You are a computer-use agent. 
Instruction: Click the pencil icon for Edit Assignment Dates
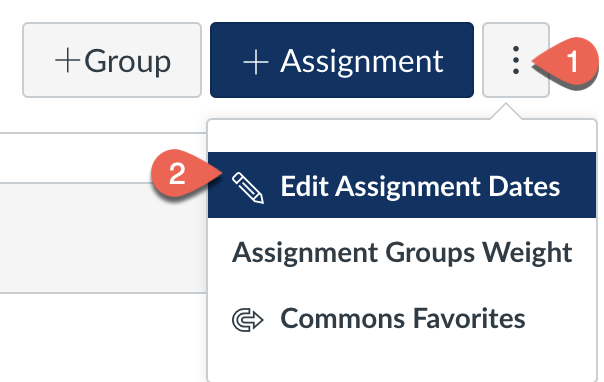coord(248,188)
